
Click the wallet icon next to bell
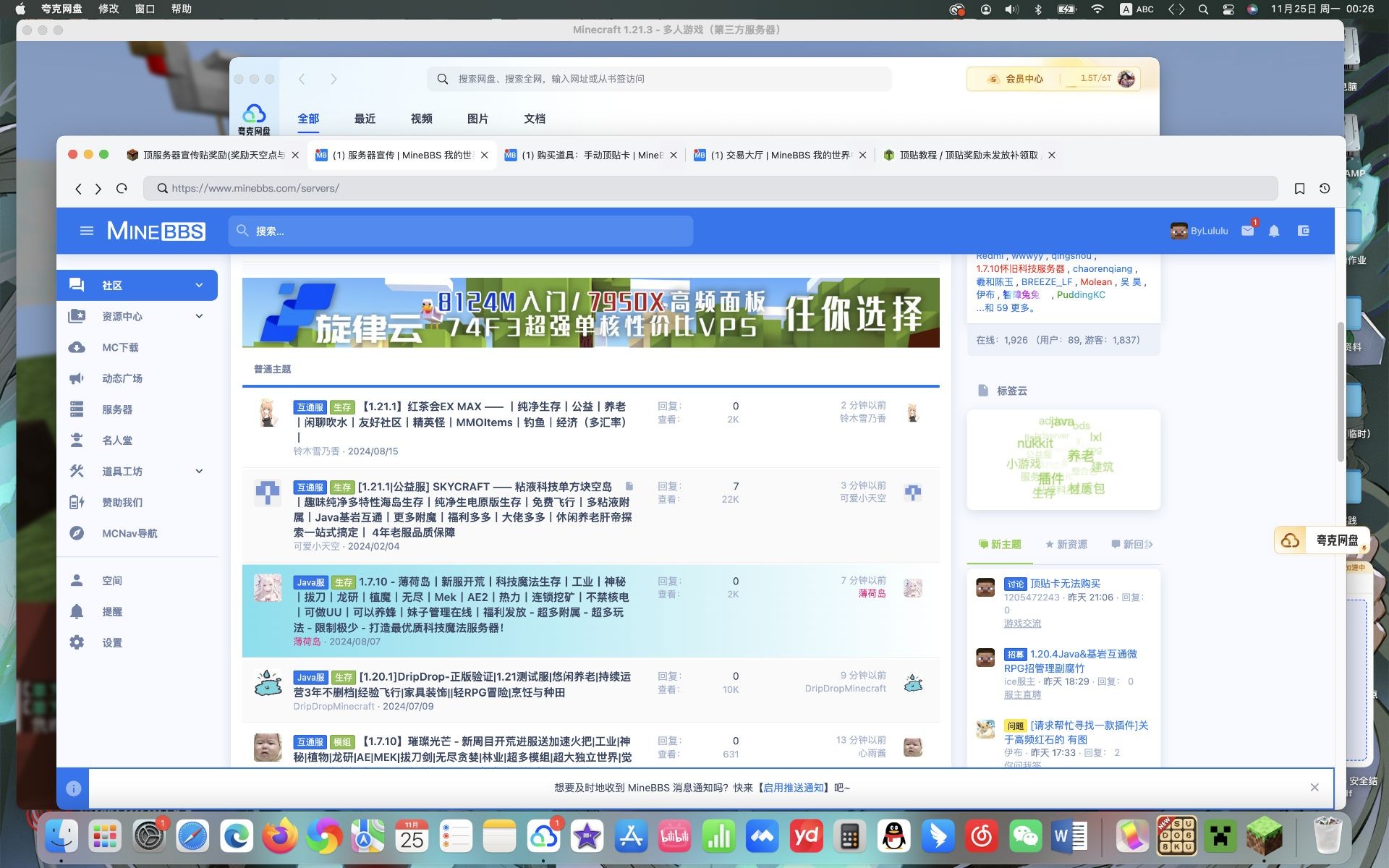click(1304, 231)
